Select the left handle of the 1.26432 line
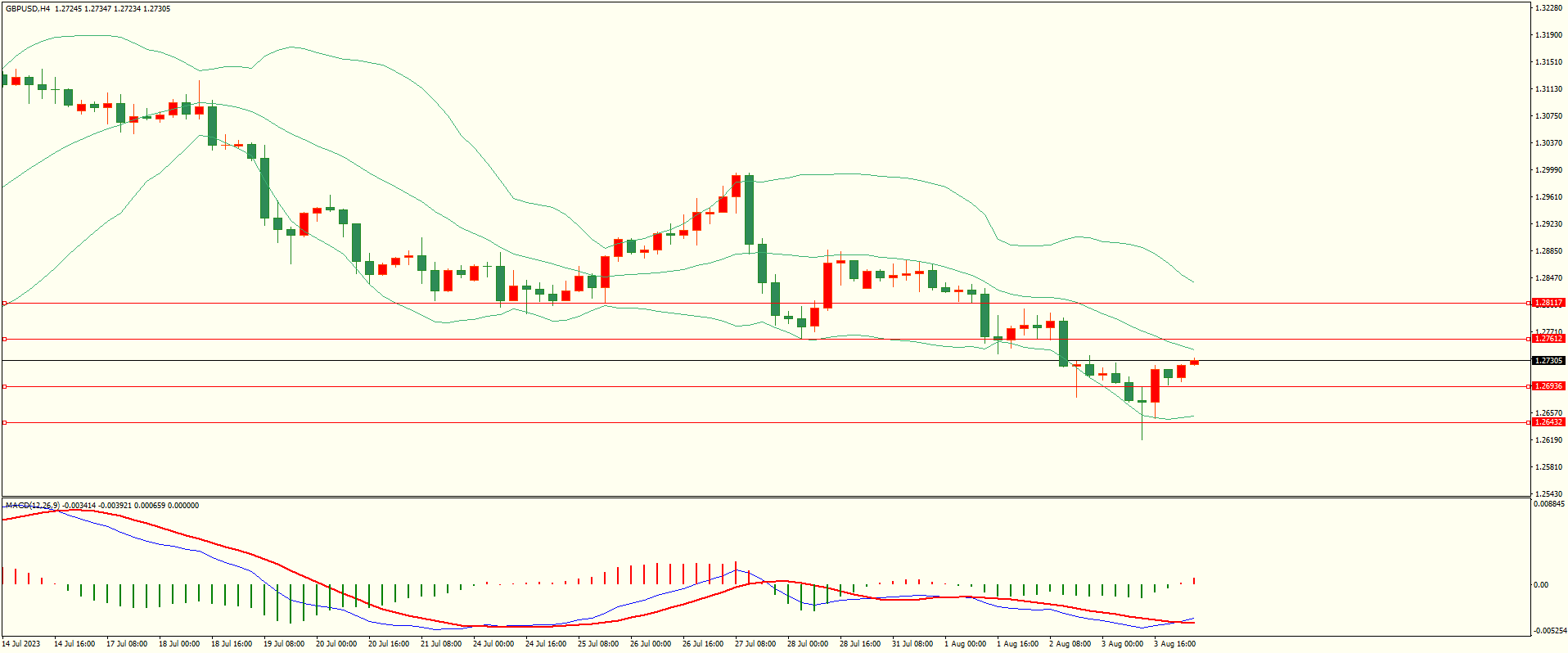Screen dimensions: 1568x653 4,423
